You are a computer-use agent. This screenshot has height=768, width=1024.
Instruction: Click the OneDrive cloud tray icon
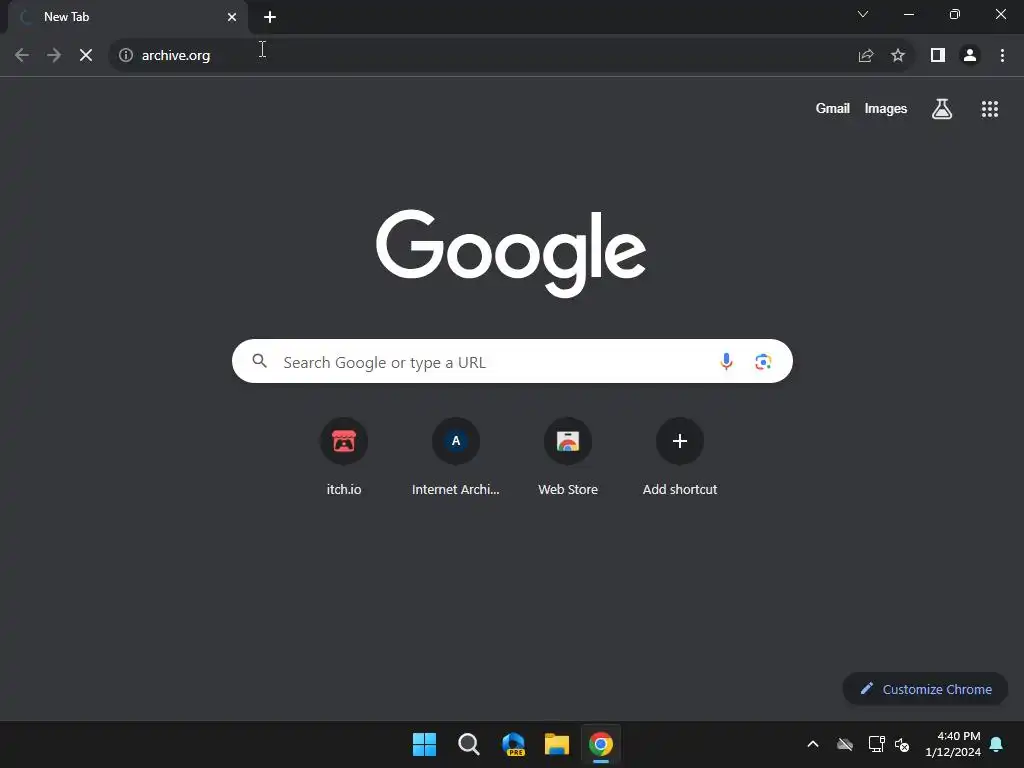845,744
